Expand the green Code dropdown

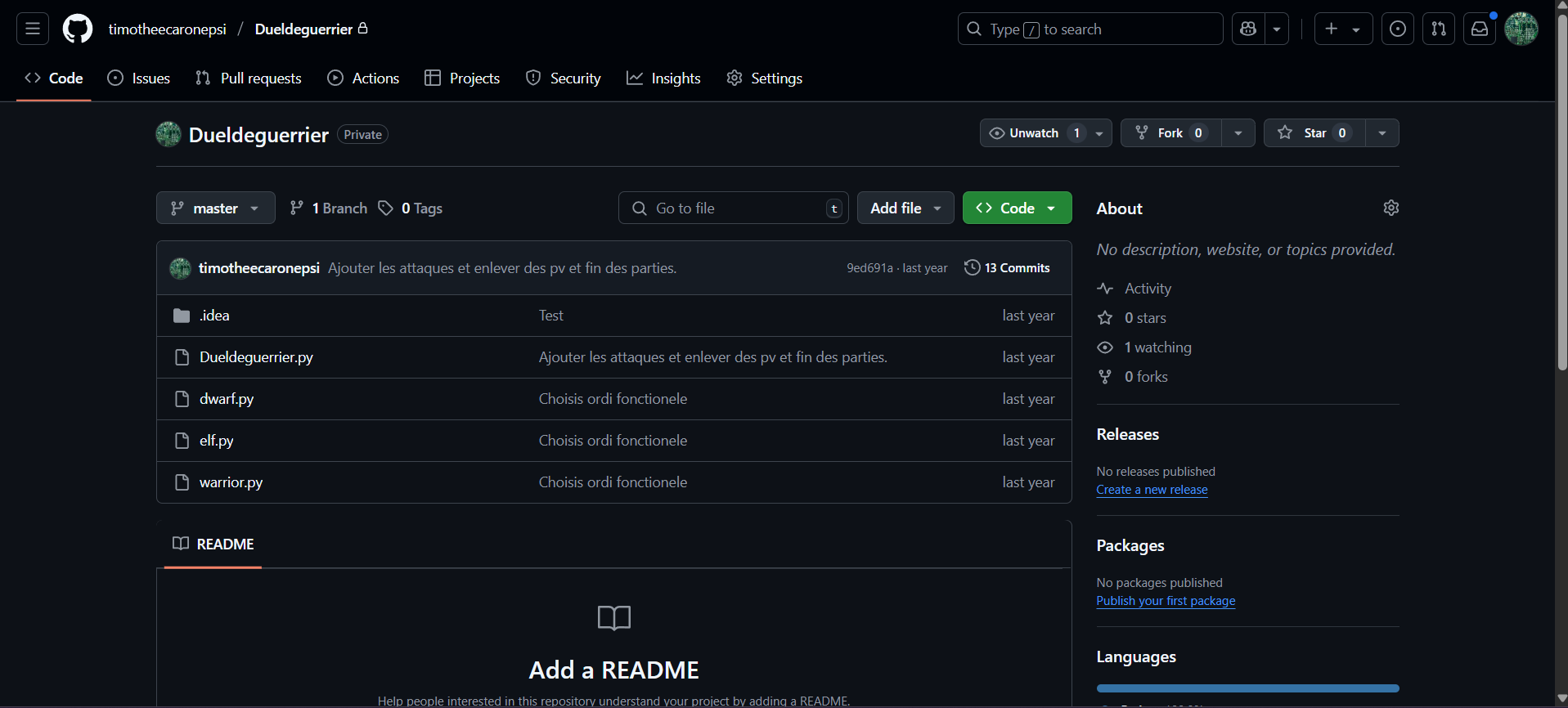tap(1017, 208)
